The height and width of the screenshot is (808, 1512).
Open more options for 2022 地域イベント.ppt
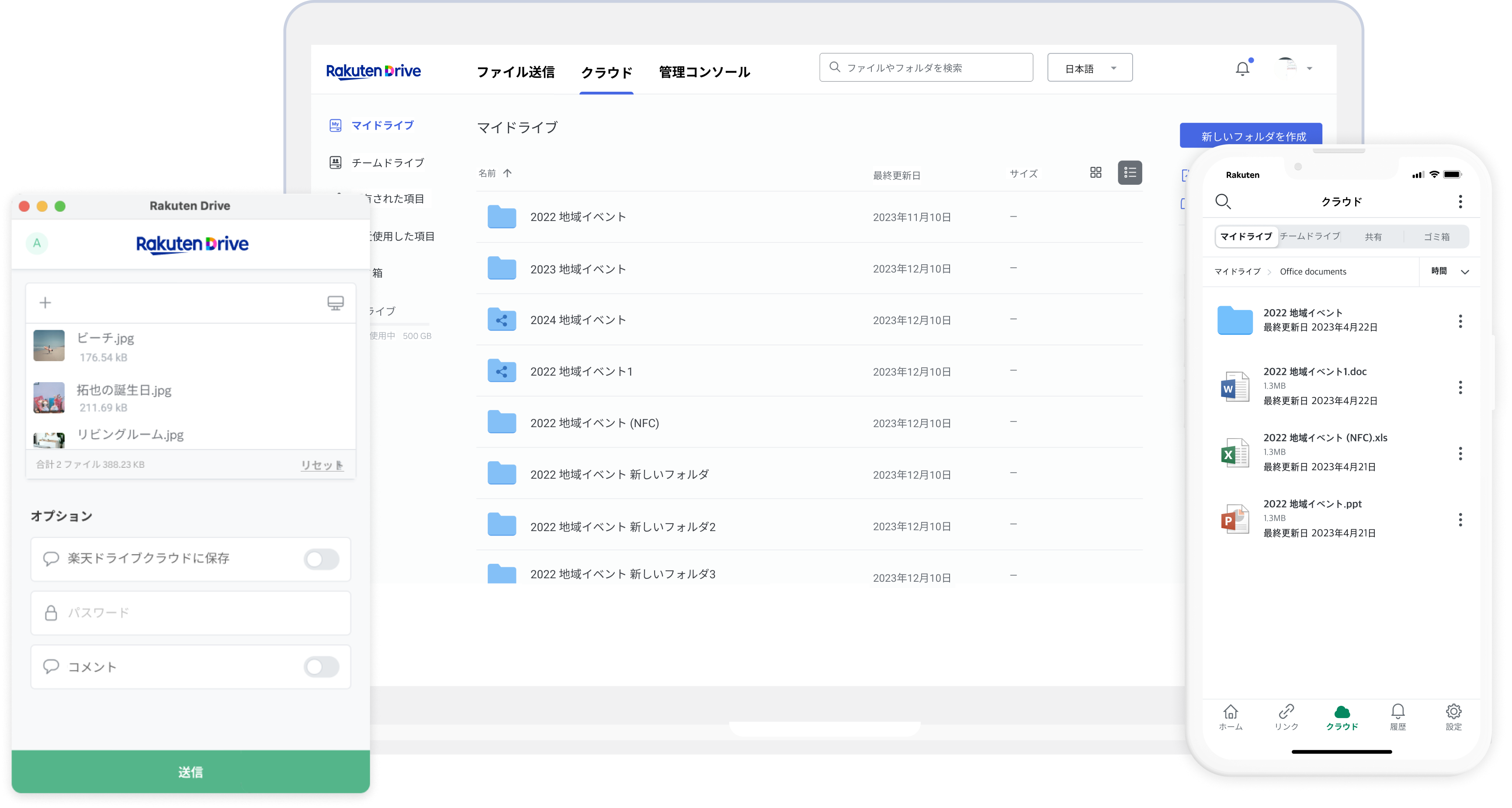click(x=1460, y=519)
